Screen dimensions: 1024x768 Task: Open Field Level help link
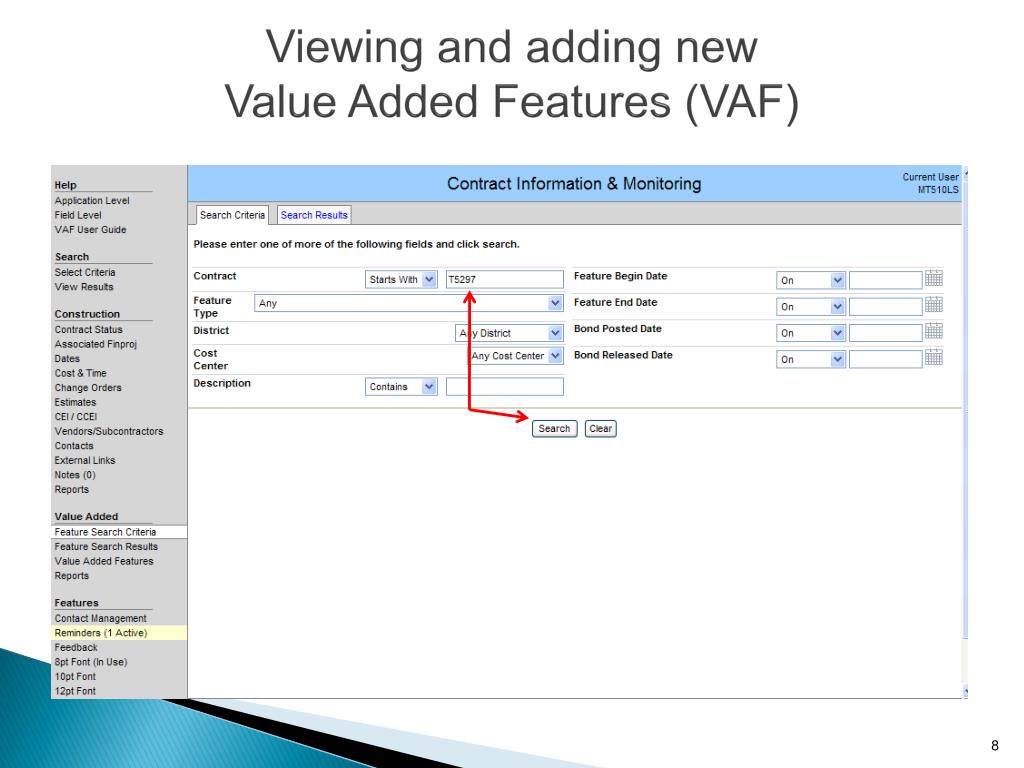click(78, 215)
